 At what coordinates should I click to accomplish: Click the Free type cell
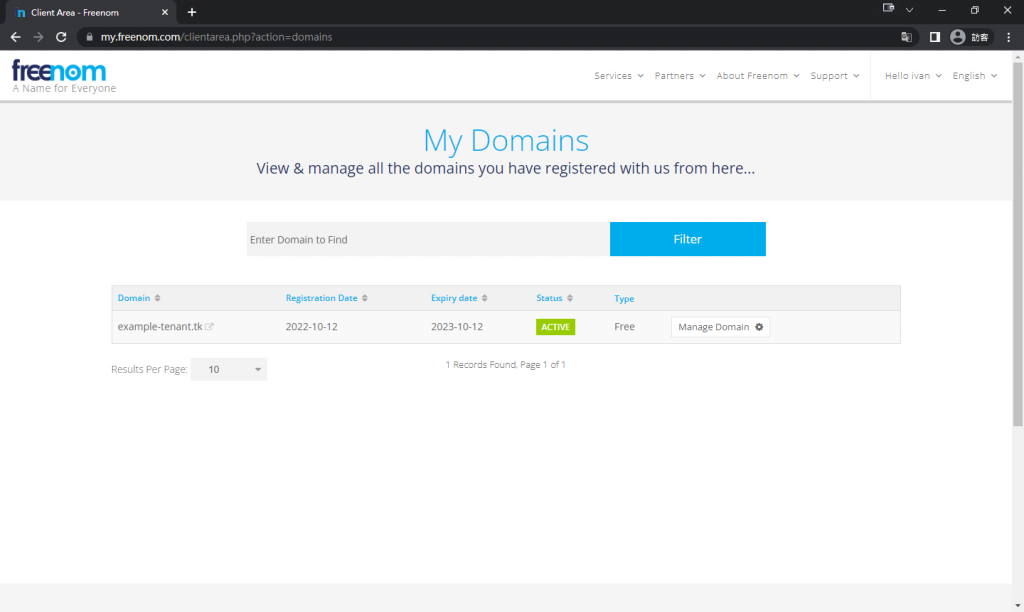pyautogui.click(x=624, y=327)
